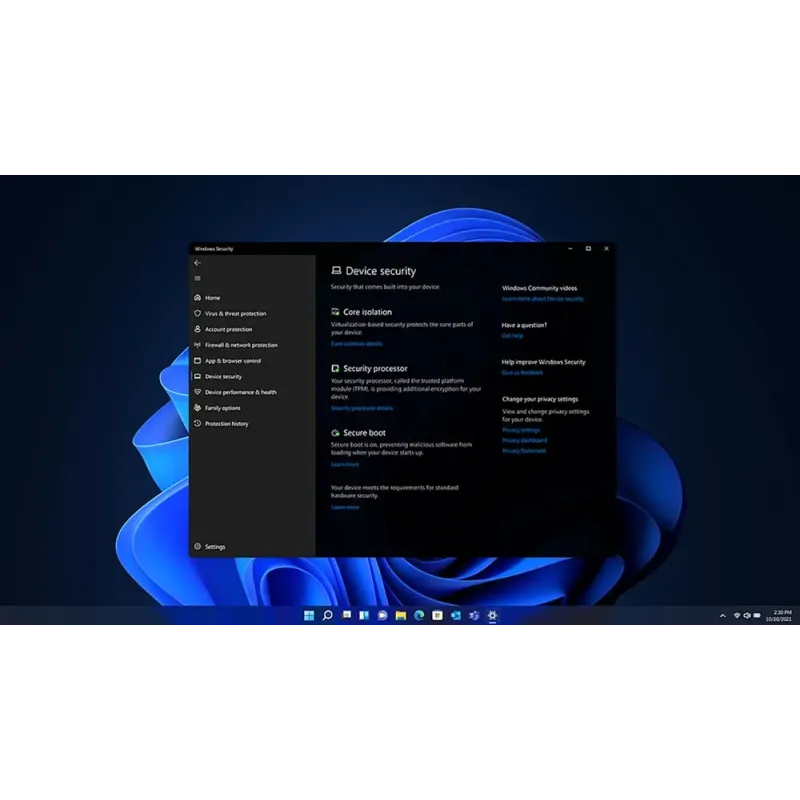Click the Change your privacy settings heading
The height and width of the screenshot is (800, 800).
coord(540,399)
